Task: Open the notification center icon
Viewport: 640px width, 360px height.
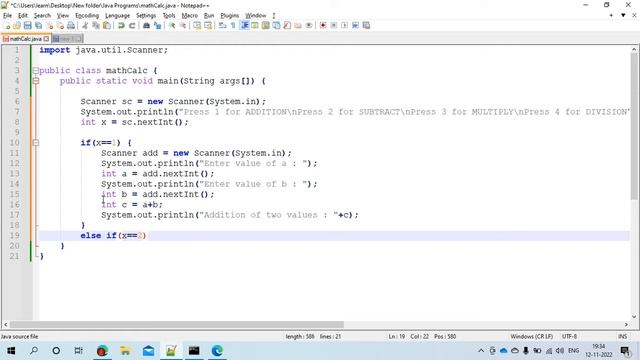Action: pyautogui.click(x=625, y=351)
